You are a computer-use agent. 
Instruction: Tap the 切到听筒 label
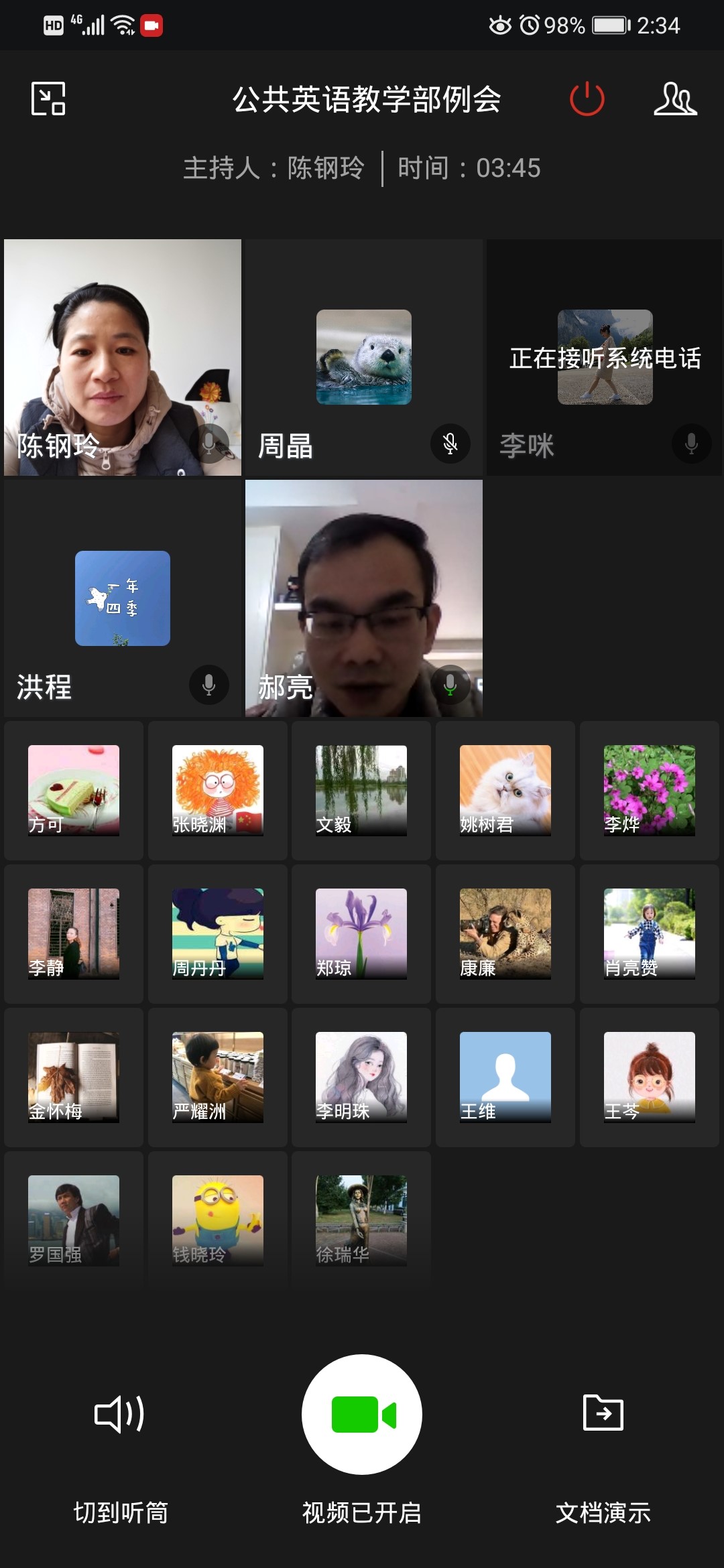point(121,1512)
